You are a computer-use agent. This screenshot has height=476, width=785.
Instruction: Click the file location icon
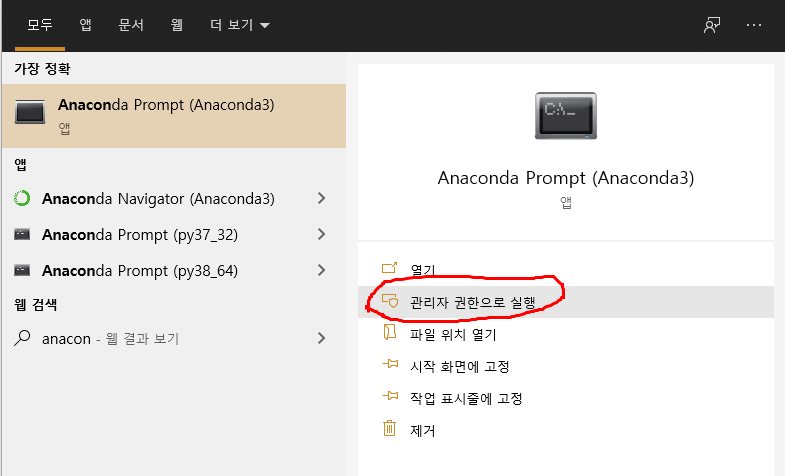tap(389, 332)
